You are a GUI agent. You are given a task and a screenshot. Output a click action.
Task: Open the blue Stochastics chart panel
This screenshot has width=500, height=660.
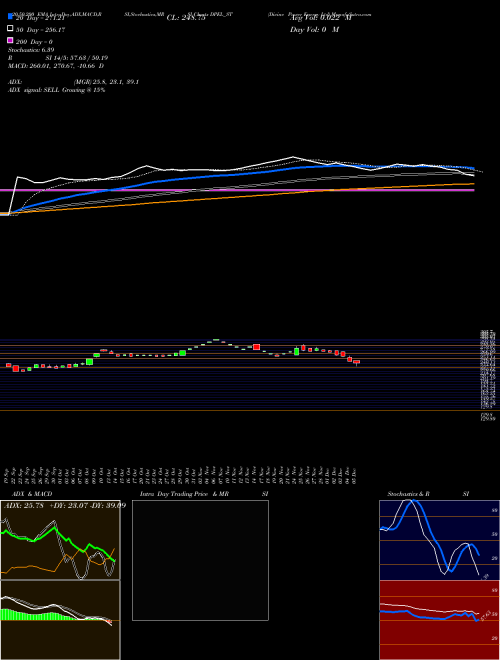439,540
